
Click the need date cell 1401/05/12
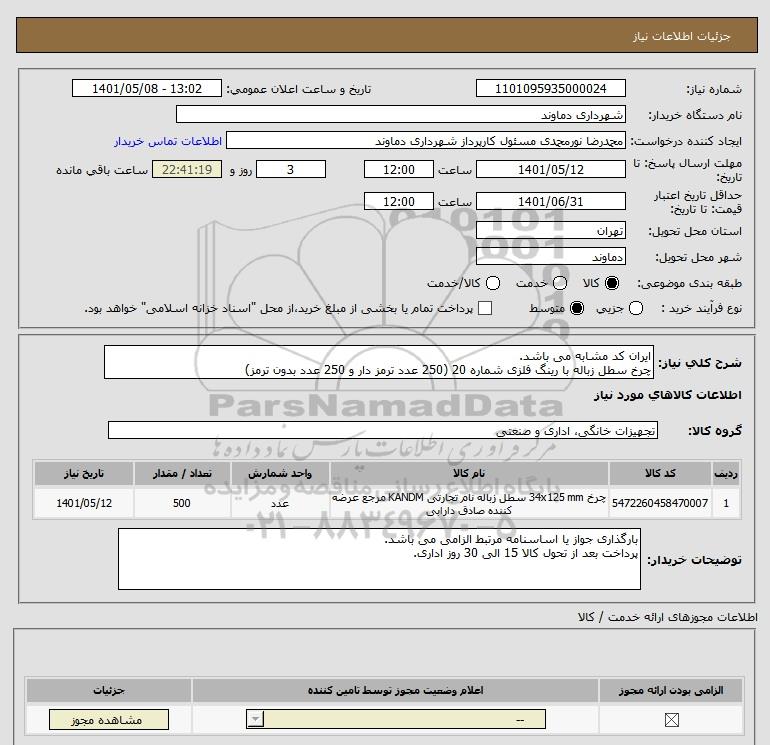tap(83, 503)
